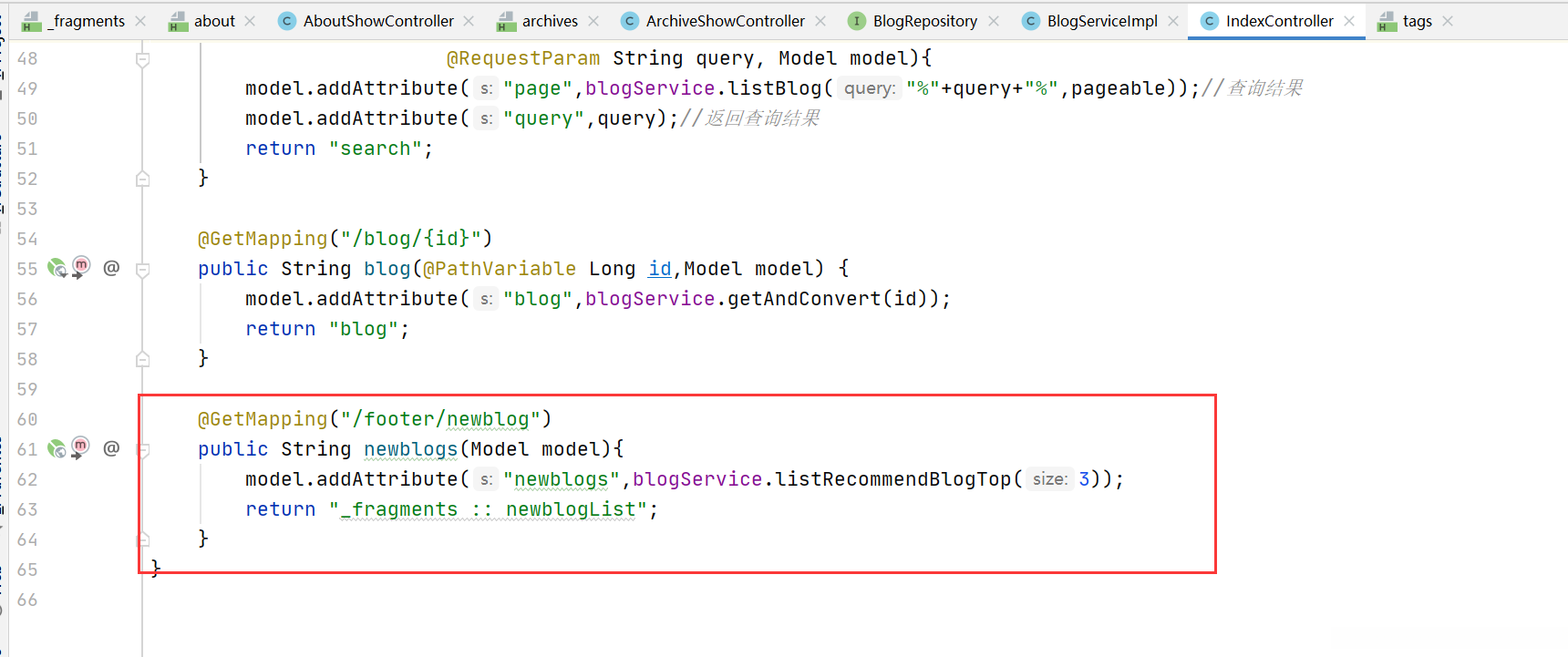This screenshot has width=1568, height=657.
Task: Toggle the fold end marker at line 58
Action: pyautogui.click(x=143, y=360)
